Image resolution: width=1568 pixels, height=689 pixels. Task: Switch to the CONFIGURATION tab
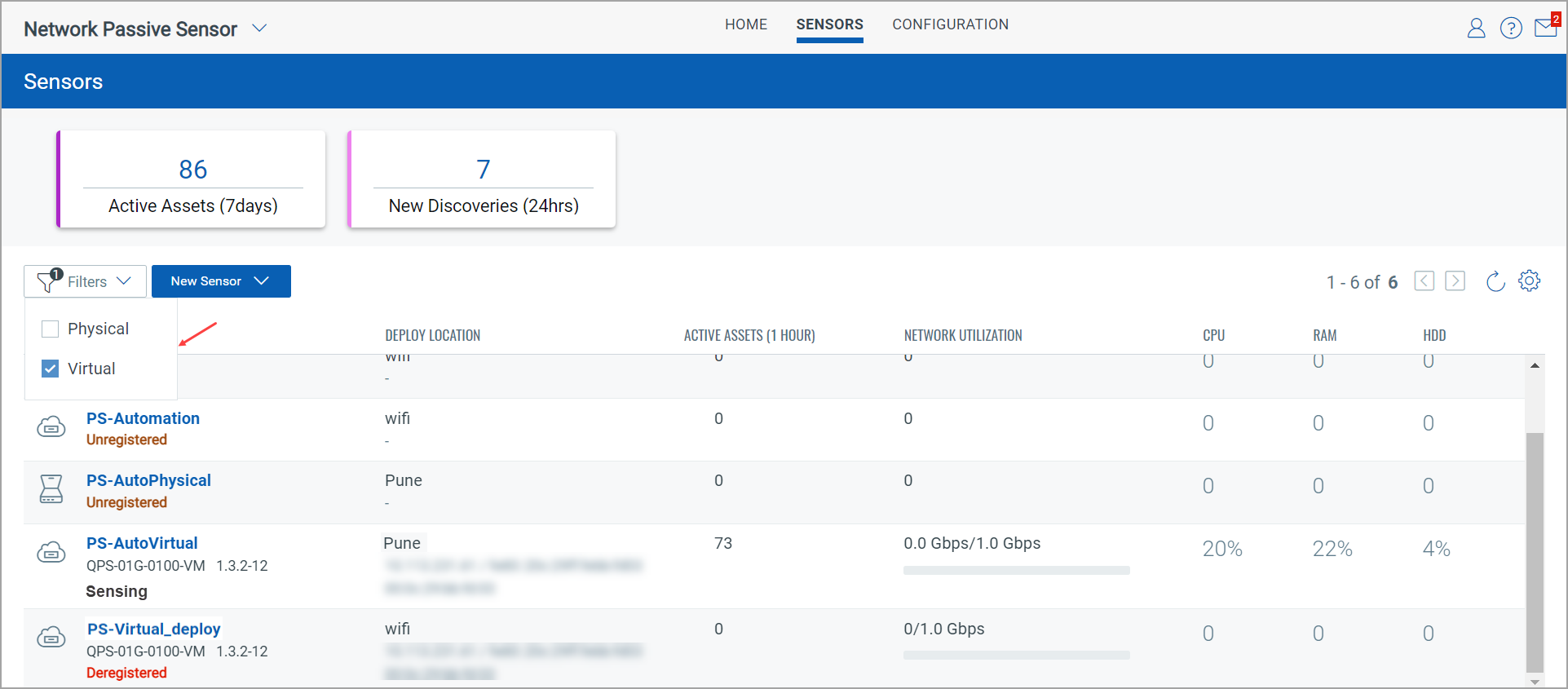point(950,24)
